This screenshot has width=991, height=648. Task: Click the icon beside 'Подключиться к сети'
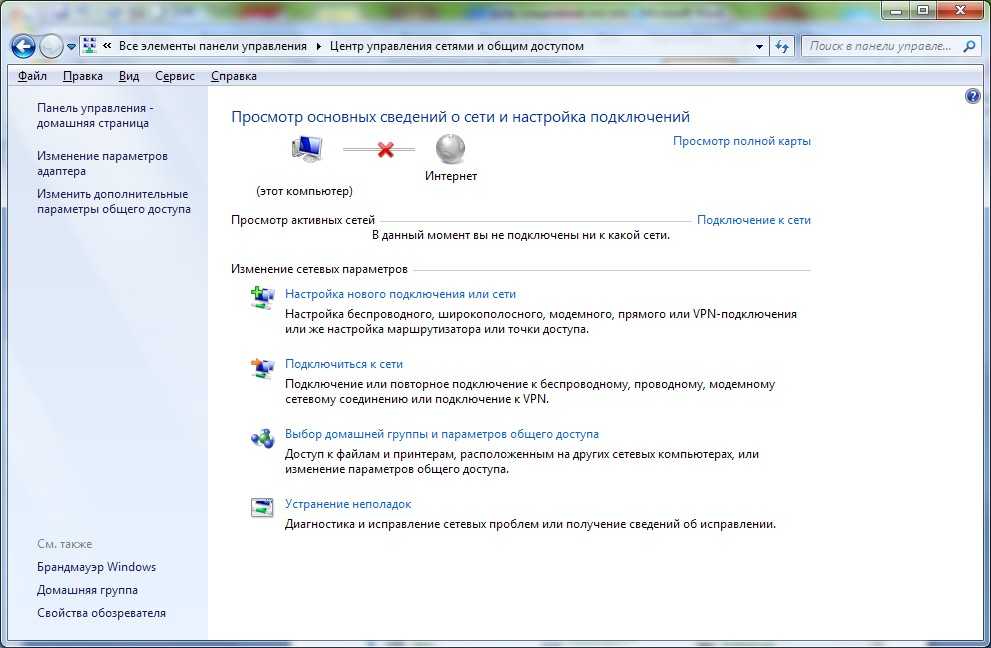coord(262,368)
